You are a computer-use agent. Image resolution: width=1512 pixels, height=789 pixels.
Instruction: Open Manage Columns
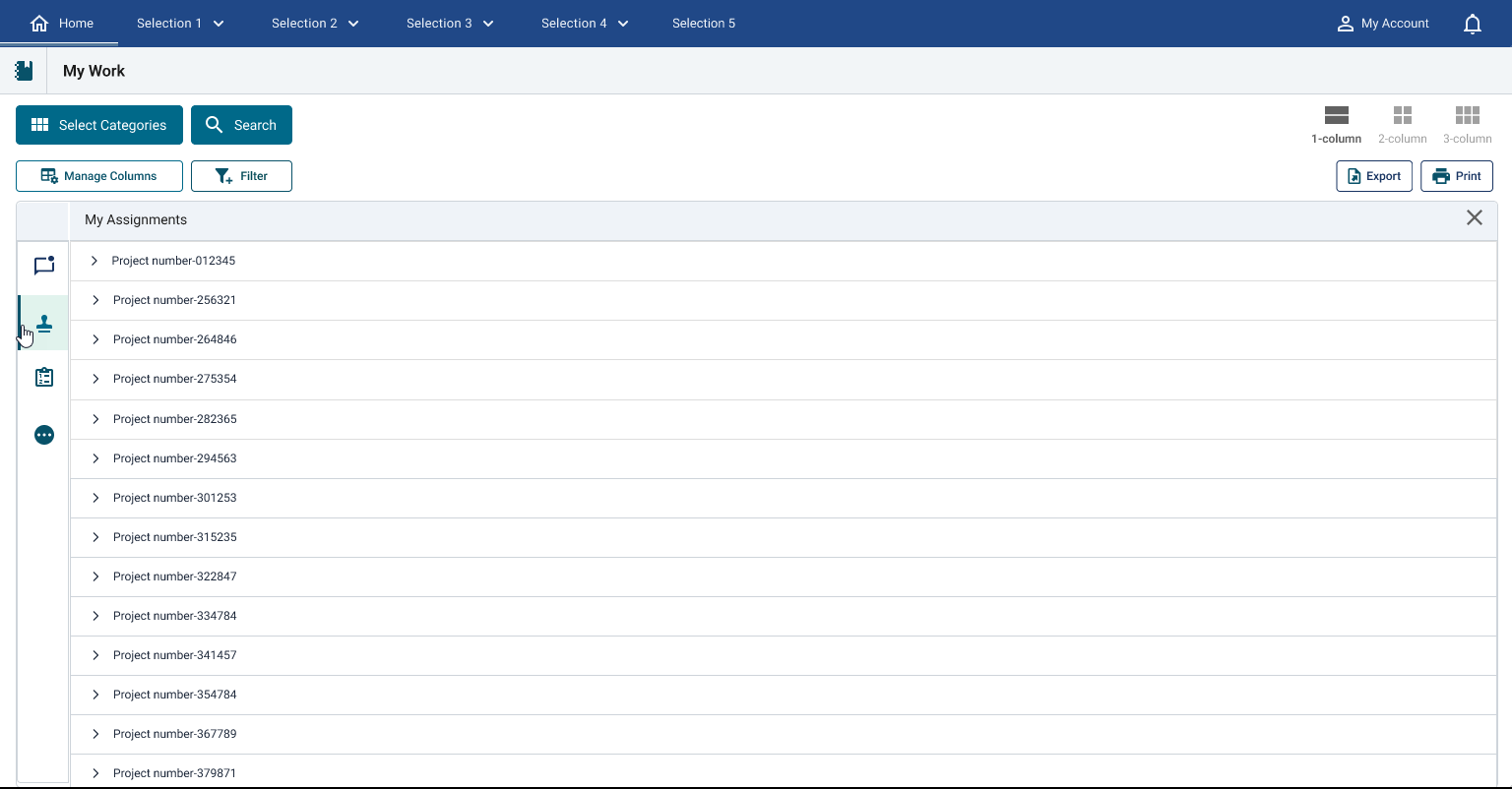[99, 176]
